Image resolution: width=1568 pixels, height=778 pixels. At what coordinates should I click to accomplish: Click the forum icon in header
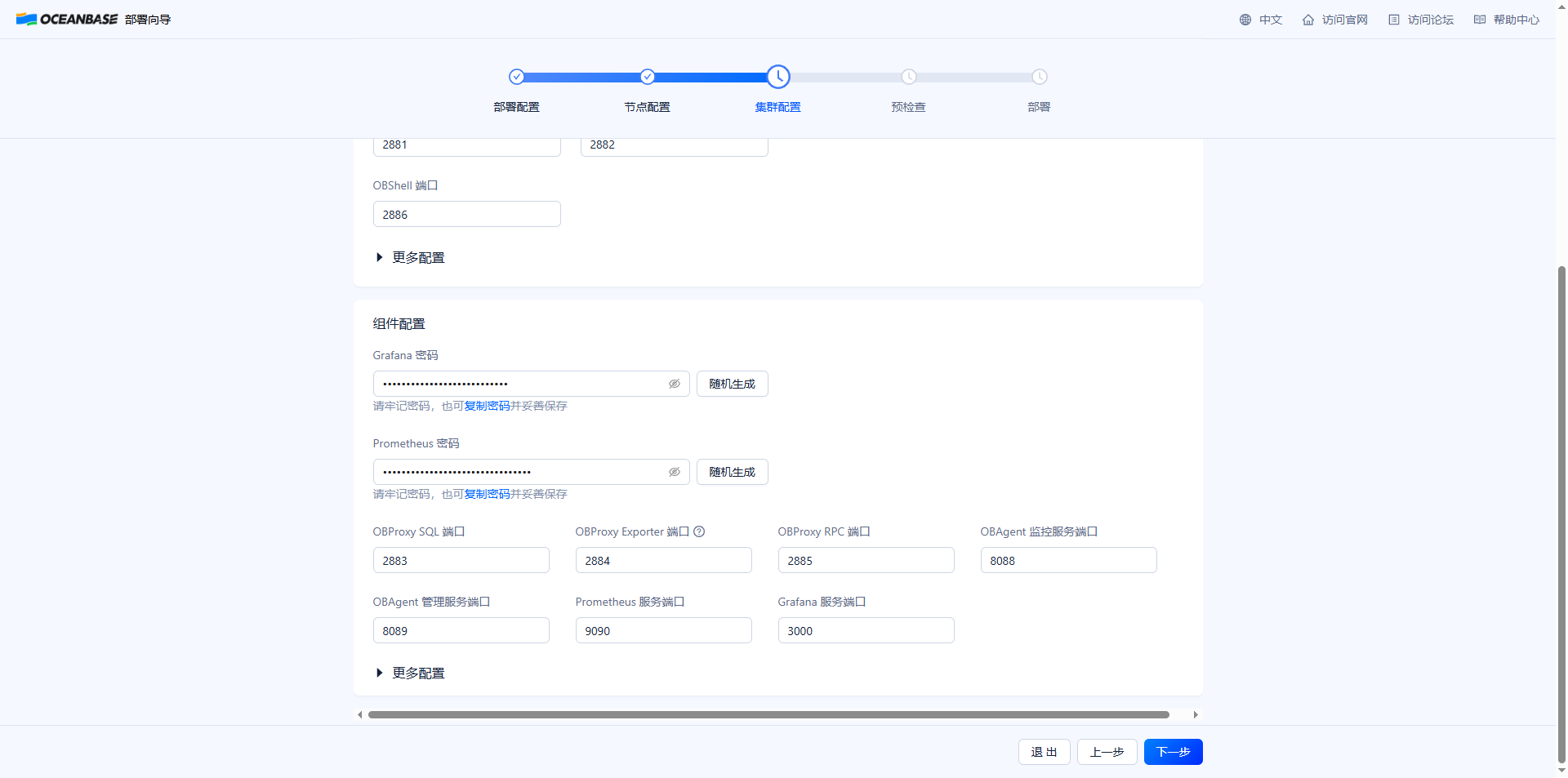[x=1394, y=20]
